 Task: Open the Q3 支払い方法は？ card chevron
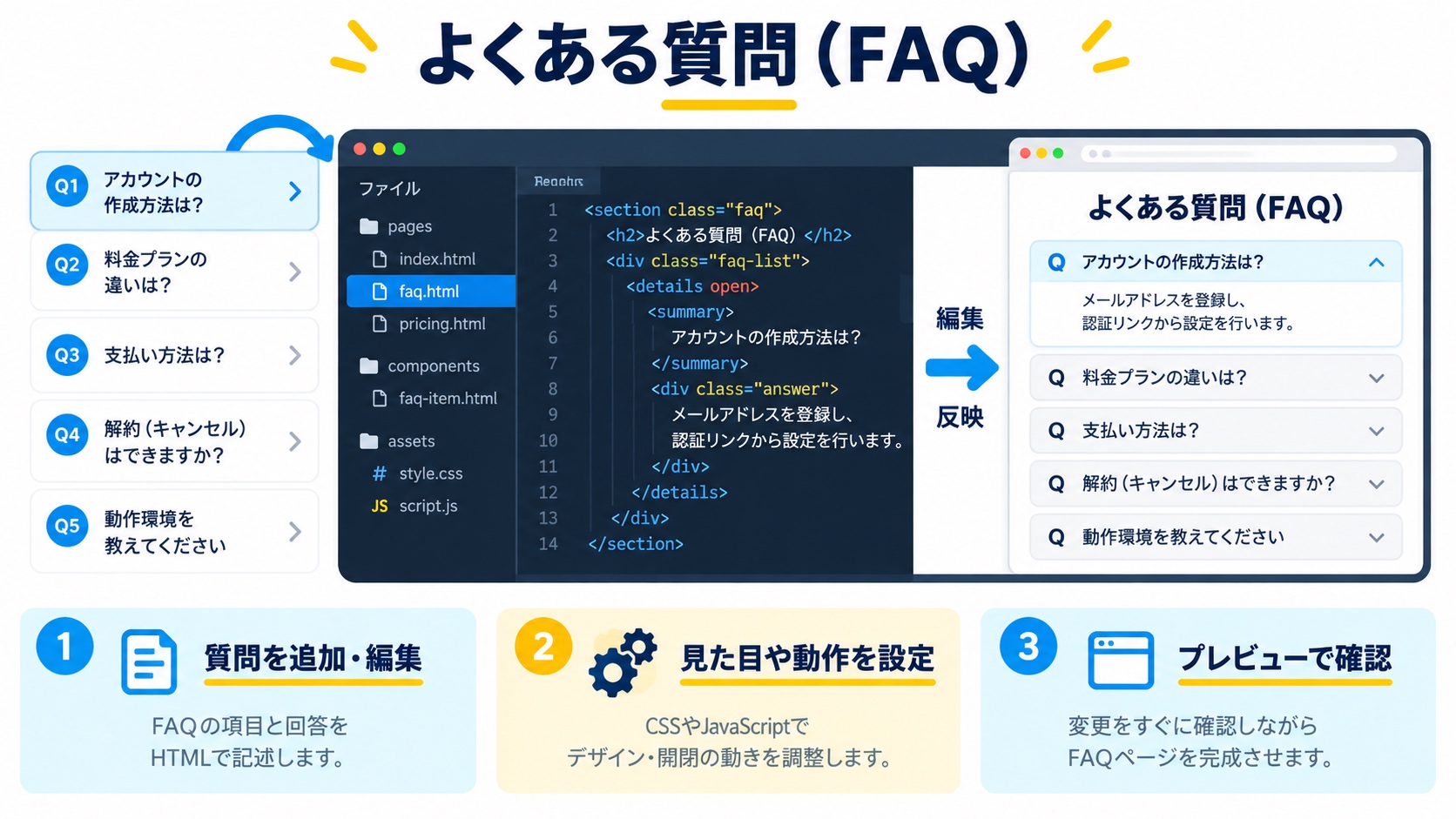click(x=295, y=355)
